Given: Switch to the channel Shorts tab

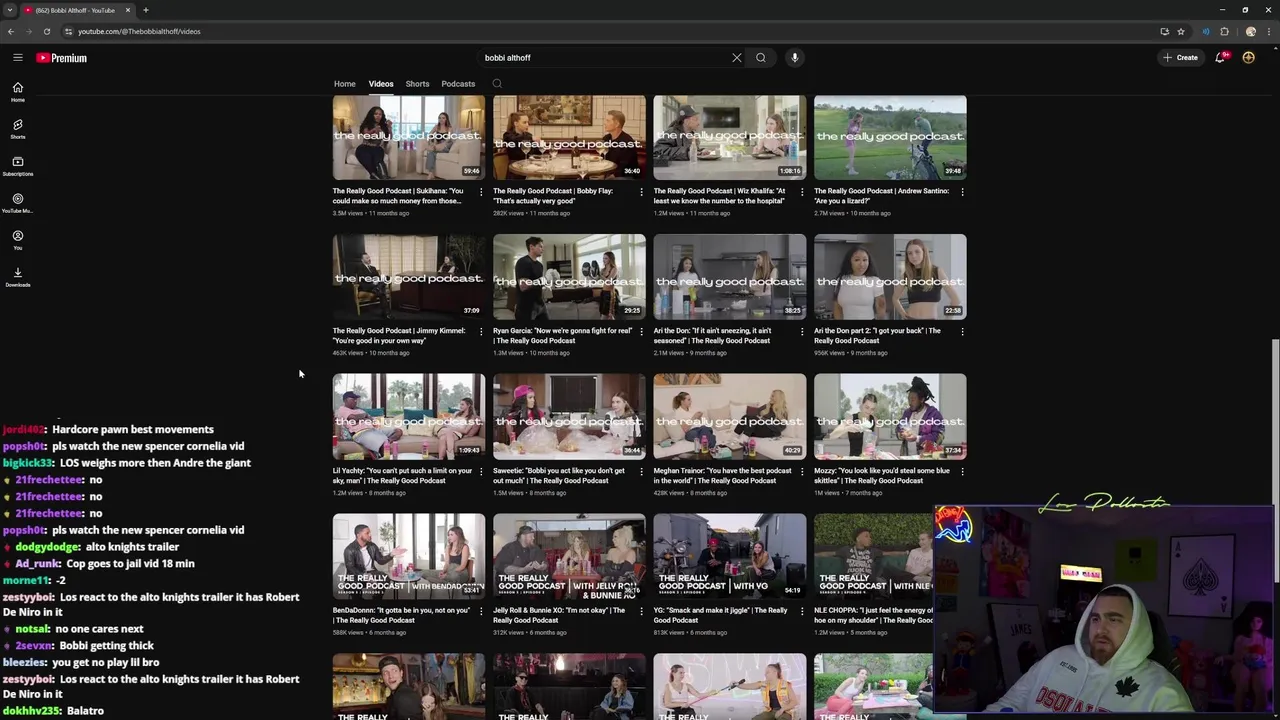Looking at the screenshot, I should click(417, 84).
